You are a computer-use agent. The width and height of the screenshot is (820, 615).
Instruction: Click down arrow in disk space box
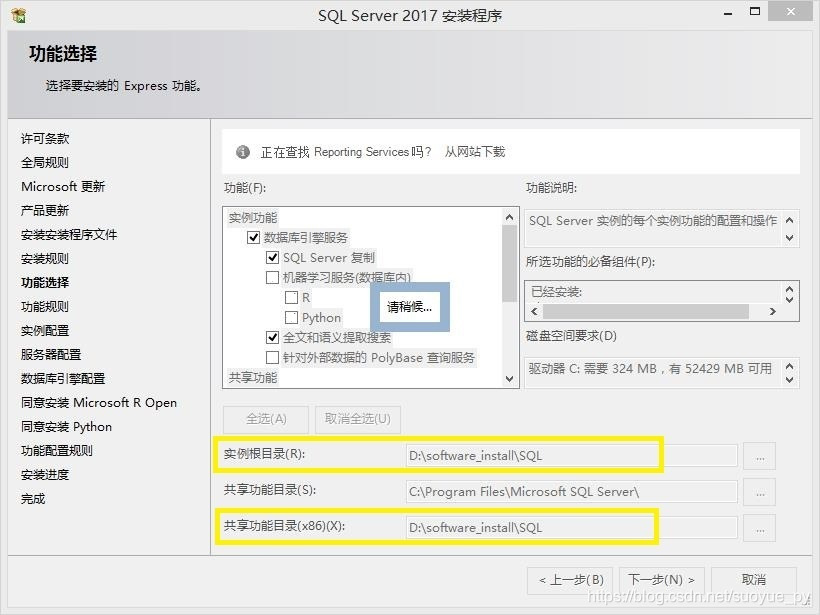(x=790, y=380)
